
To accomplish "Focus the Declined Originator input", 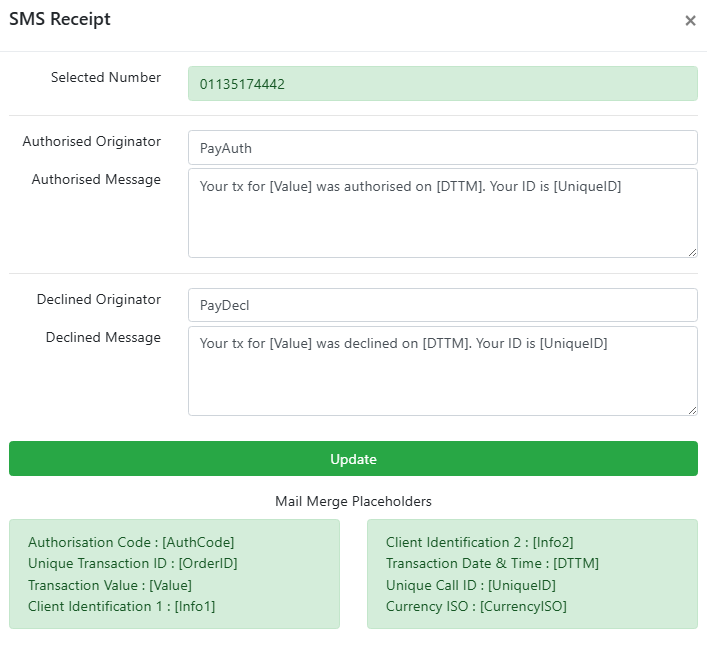I will pyautogui.click(x=442, y=306).
